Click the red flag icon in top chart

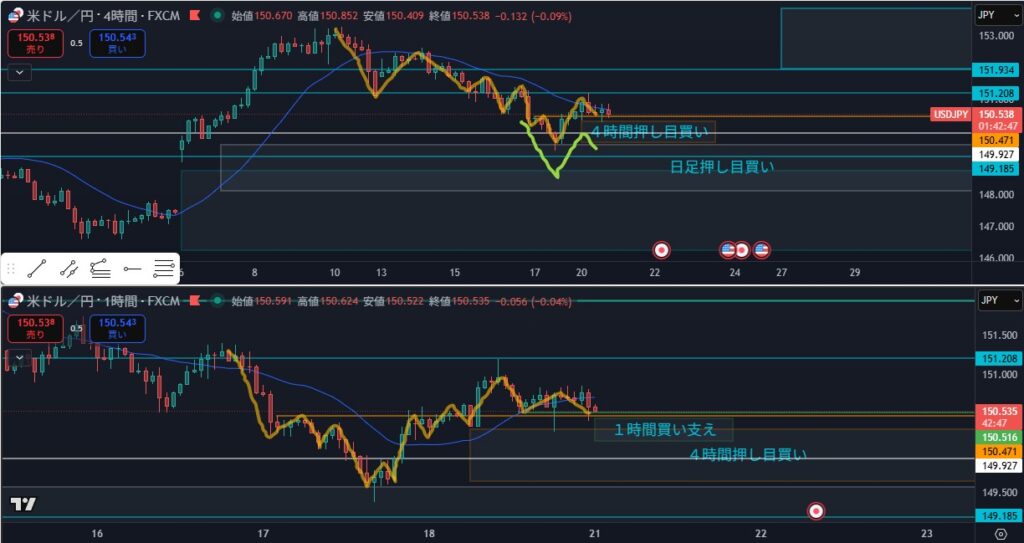(193, 16)
